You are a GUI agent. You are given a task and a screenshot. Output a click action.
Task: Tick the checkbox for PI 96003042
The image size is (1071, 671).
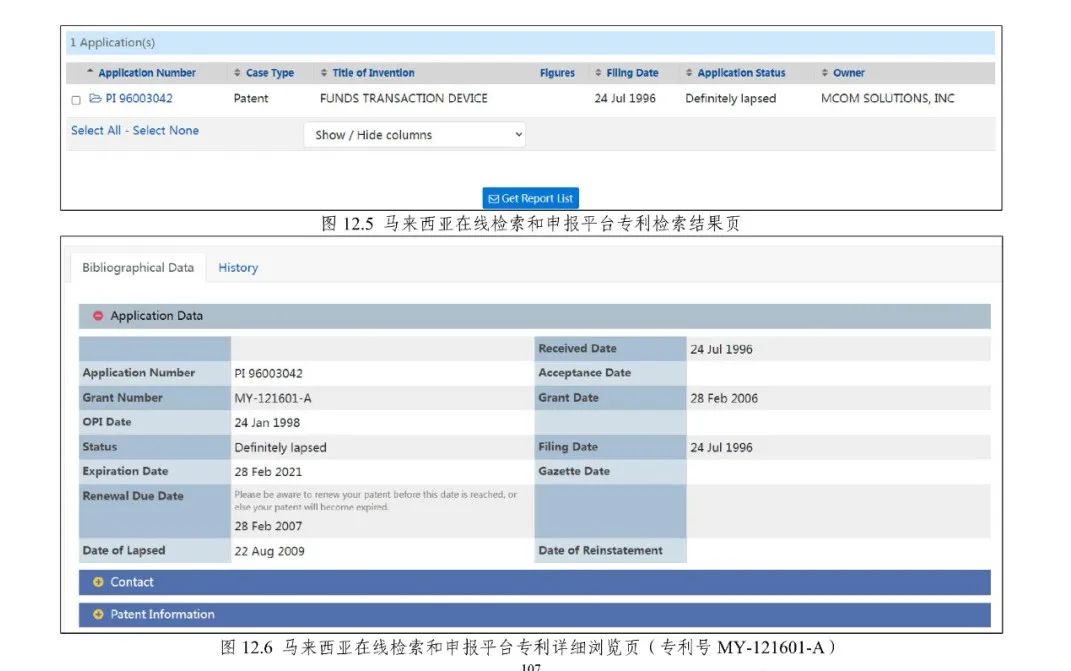(x=76, y=100)
